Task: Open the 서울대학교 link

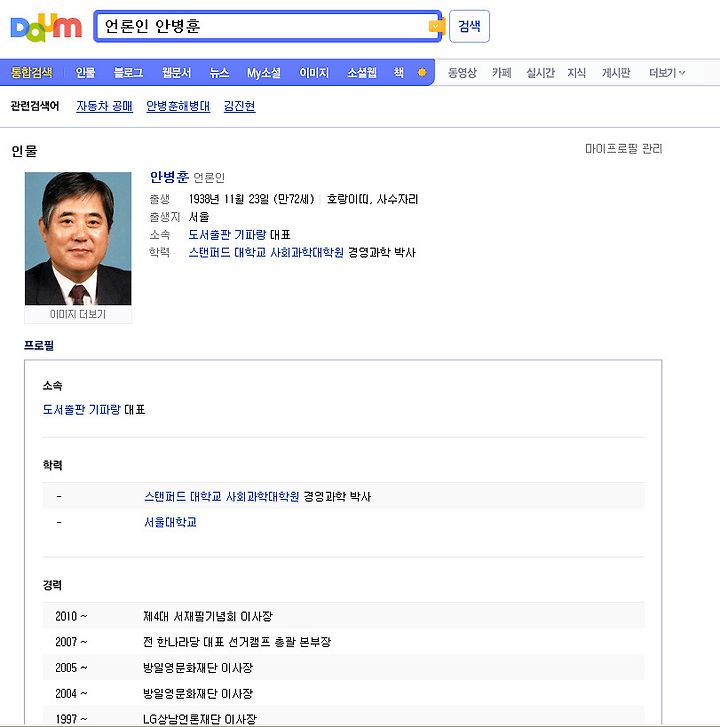Action: tap(171, 522)
